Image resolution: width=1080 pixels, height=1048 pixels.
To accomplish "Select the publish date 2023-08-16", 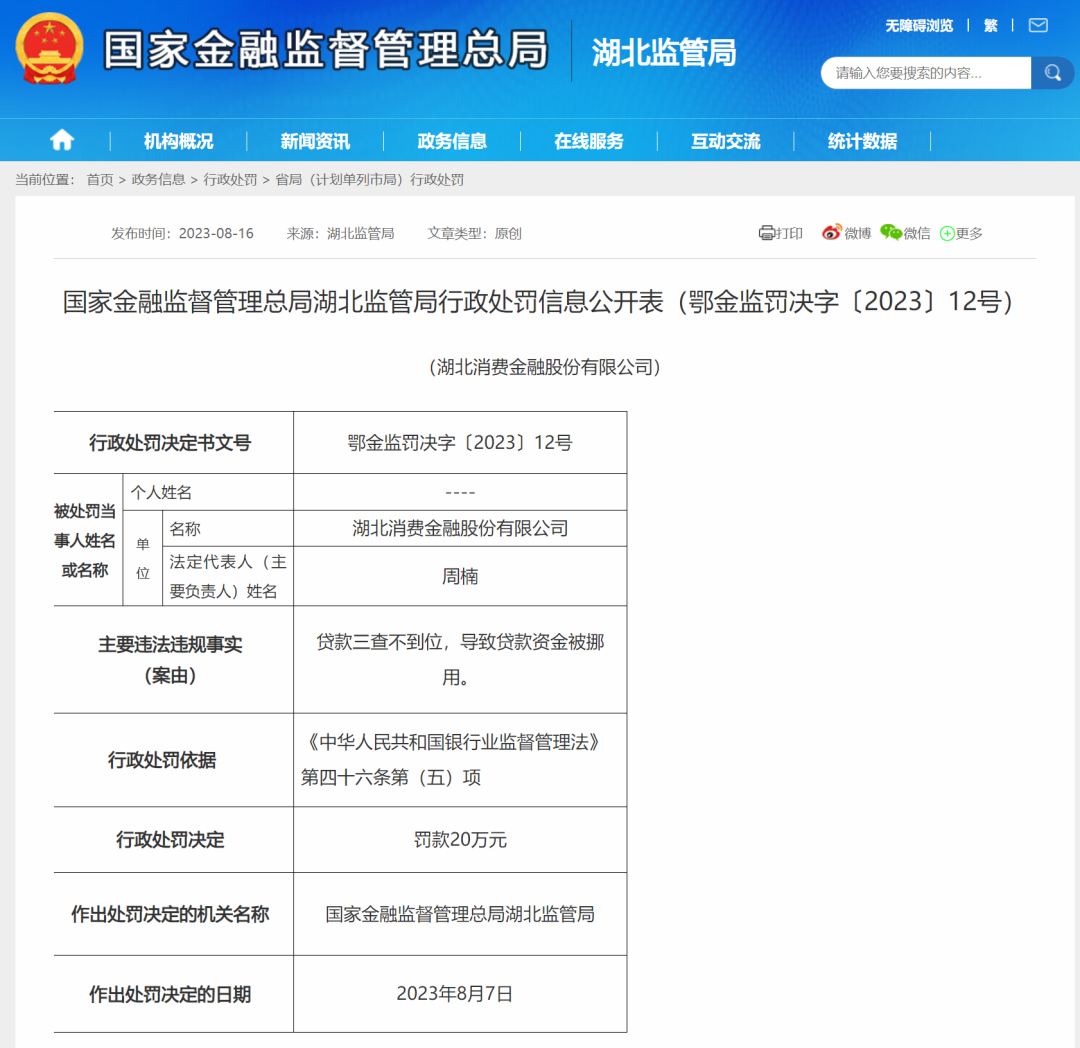I will tap(216, 233).
